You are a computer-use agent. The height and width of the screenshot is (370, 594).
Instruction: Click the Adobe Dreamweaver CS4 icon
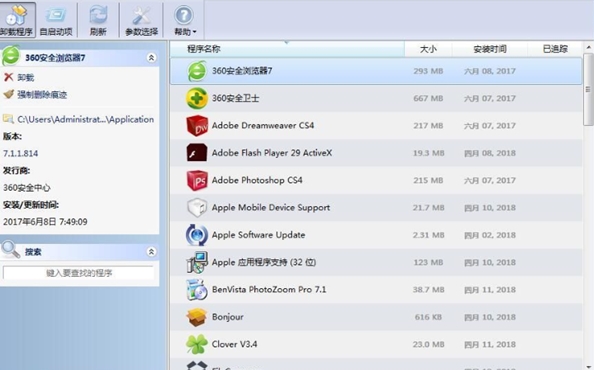[197, 126]
